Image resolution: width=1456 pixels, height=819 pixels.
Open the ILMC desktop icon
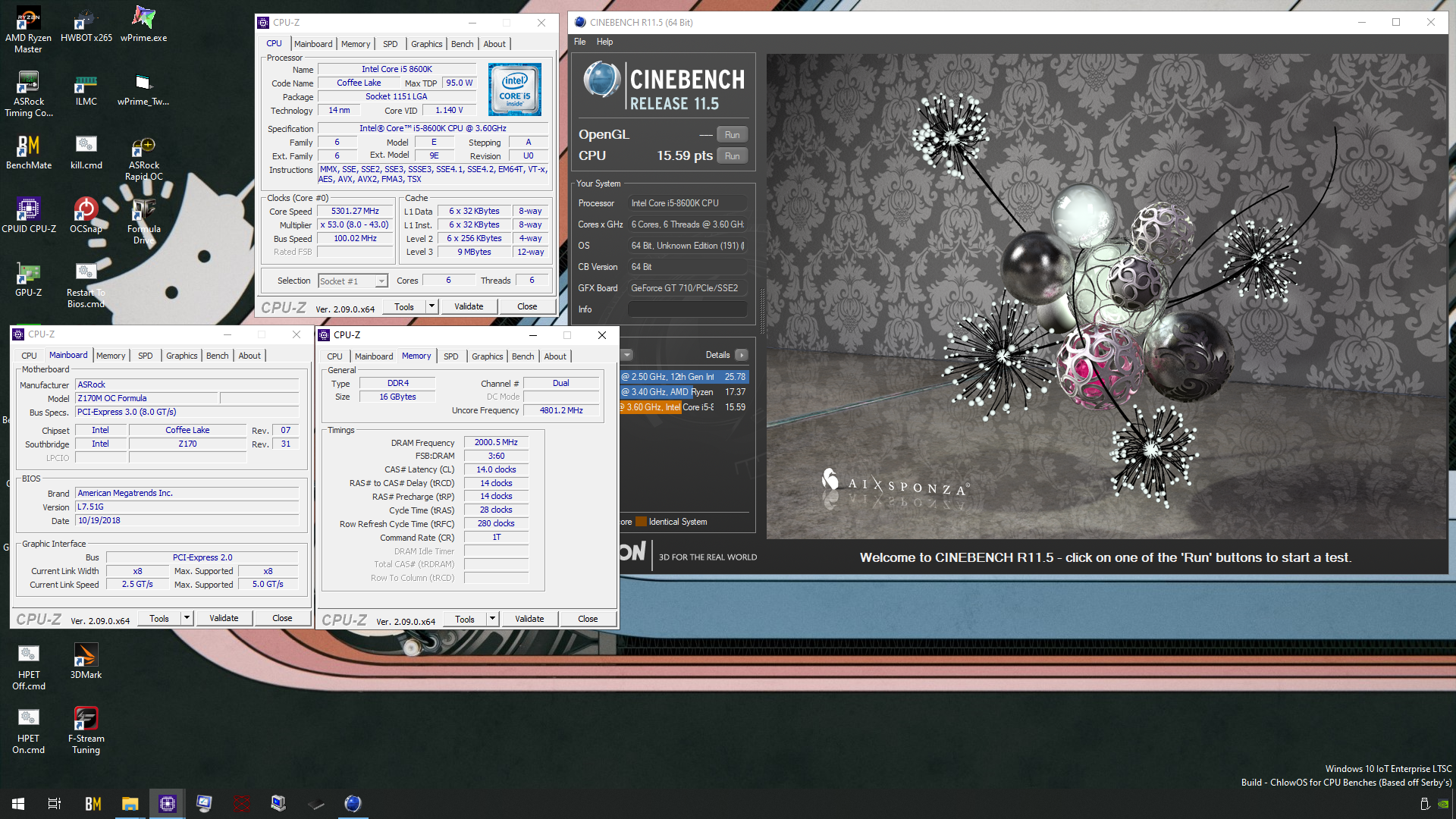(86, 88)
